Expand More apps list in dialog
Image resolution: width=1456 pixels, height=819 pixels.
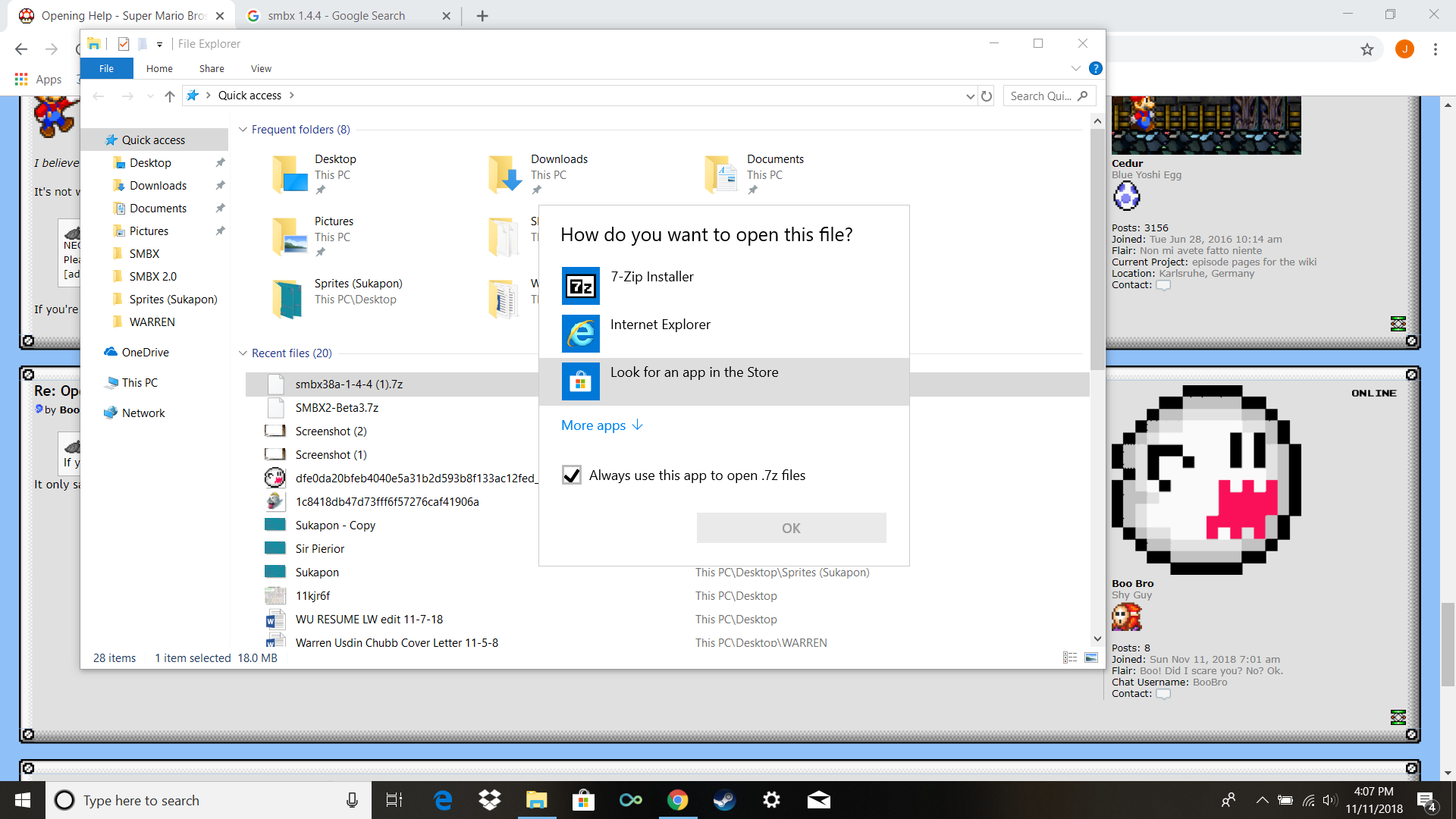[x=602, y=425]
